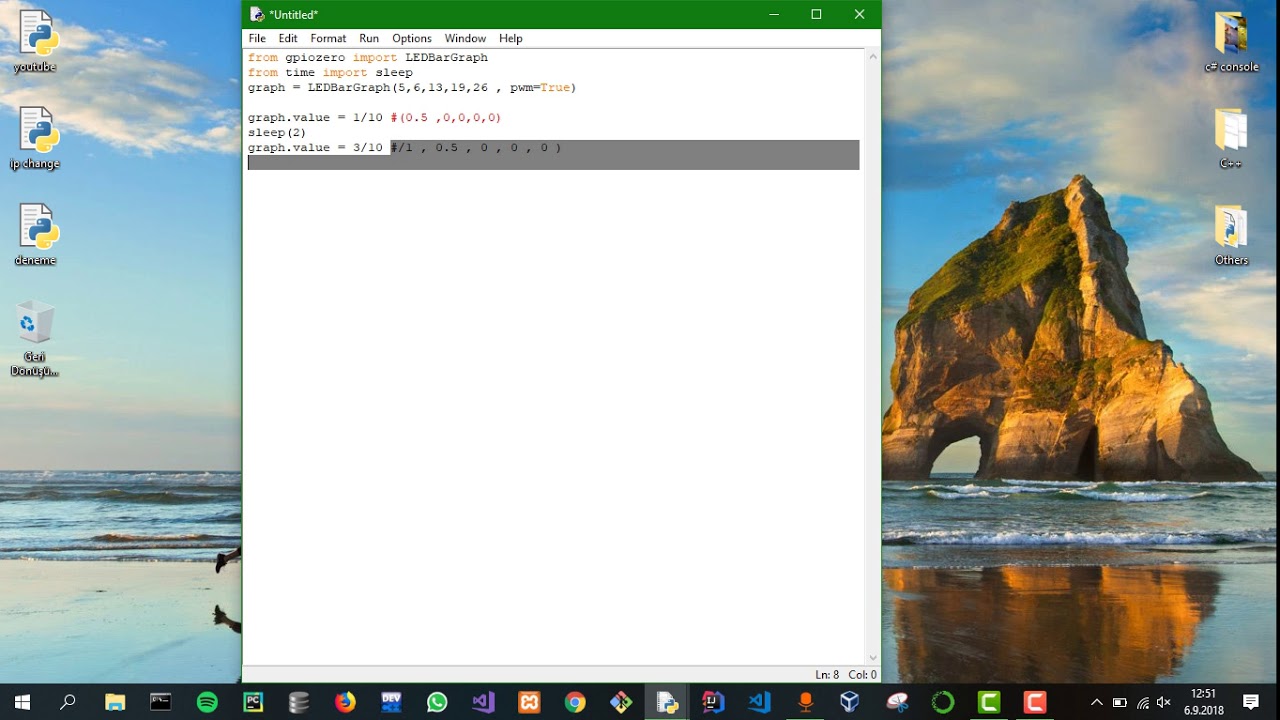Launch PyCharm from the taskbar
The image size is (1280, 720).
point(253,702)
